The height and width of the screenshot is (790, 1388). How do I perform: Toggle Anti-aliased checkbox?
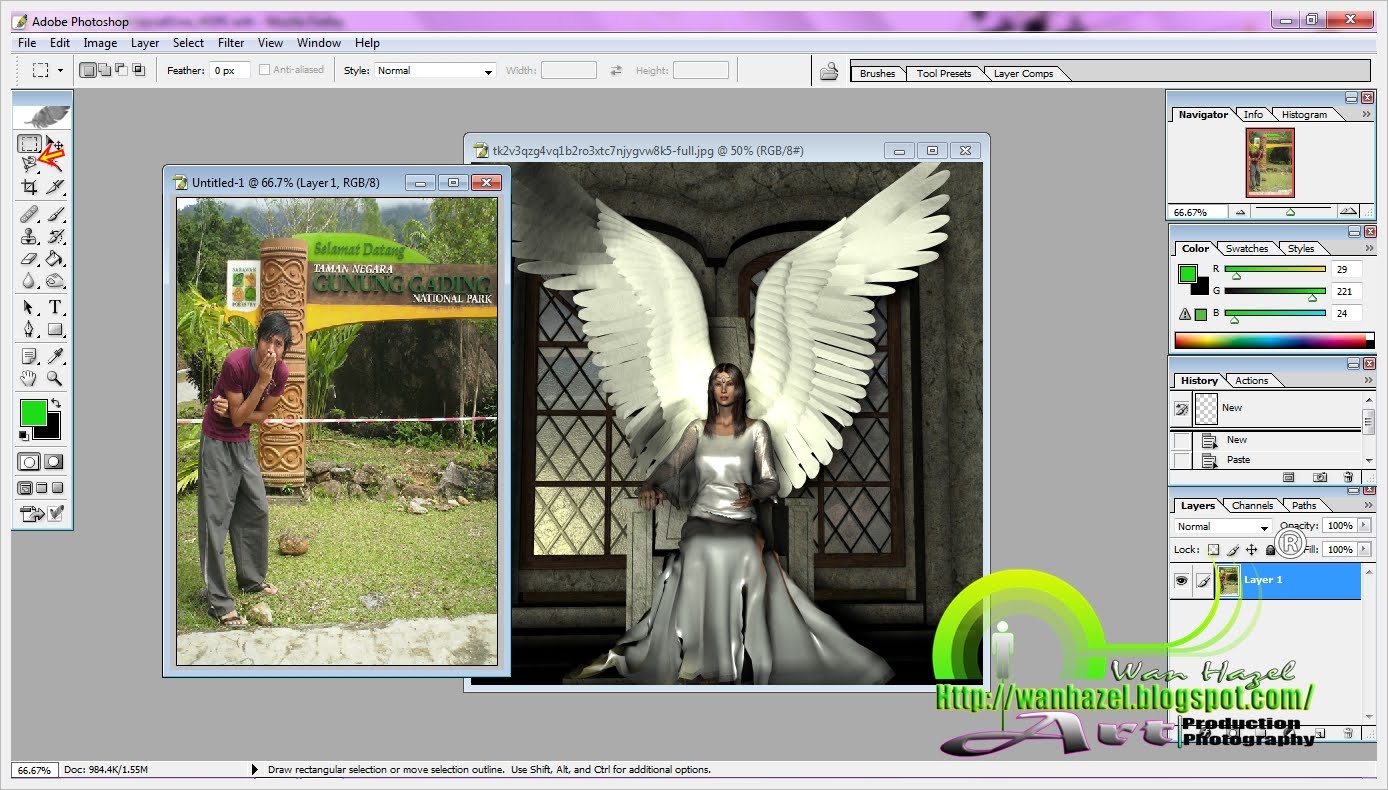pos(264,70)
